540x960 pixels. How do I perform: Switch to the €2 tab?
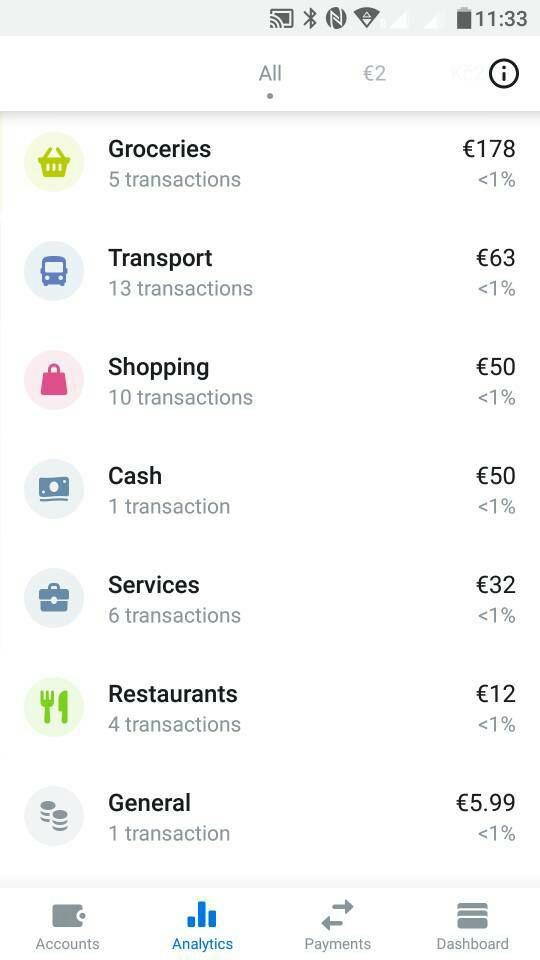[374, 73]
